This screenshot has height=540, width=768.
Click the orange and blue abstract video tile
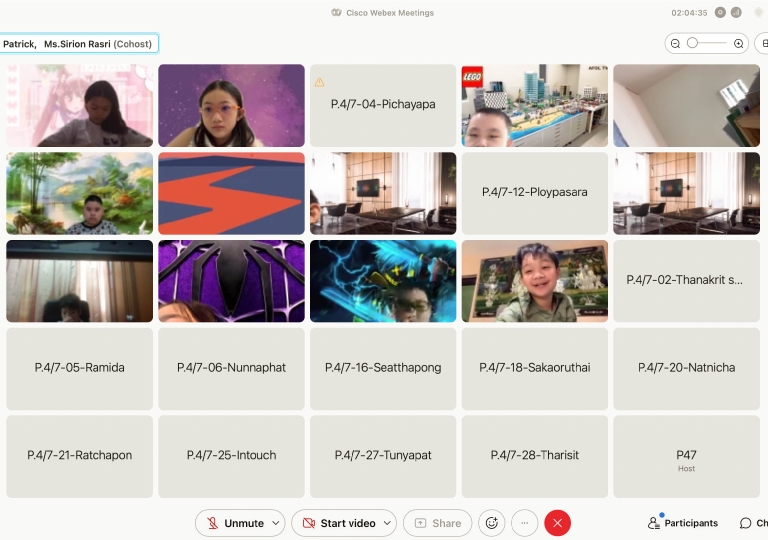pyautogui.click(x=231, y=193)
